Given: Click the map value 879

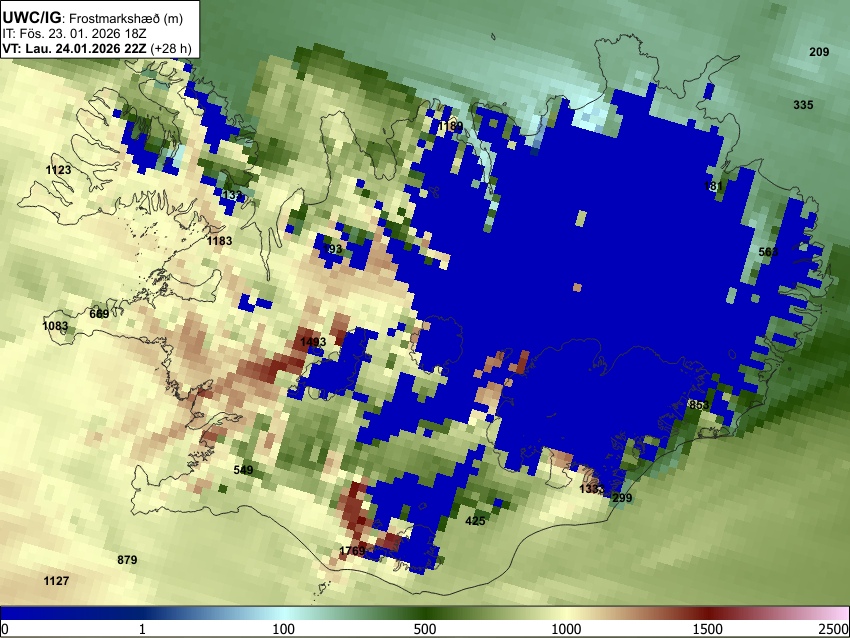Looking at the screenshot, I should (127, 560).
